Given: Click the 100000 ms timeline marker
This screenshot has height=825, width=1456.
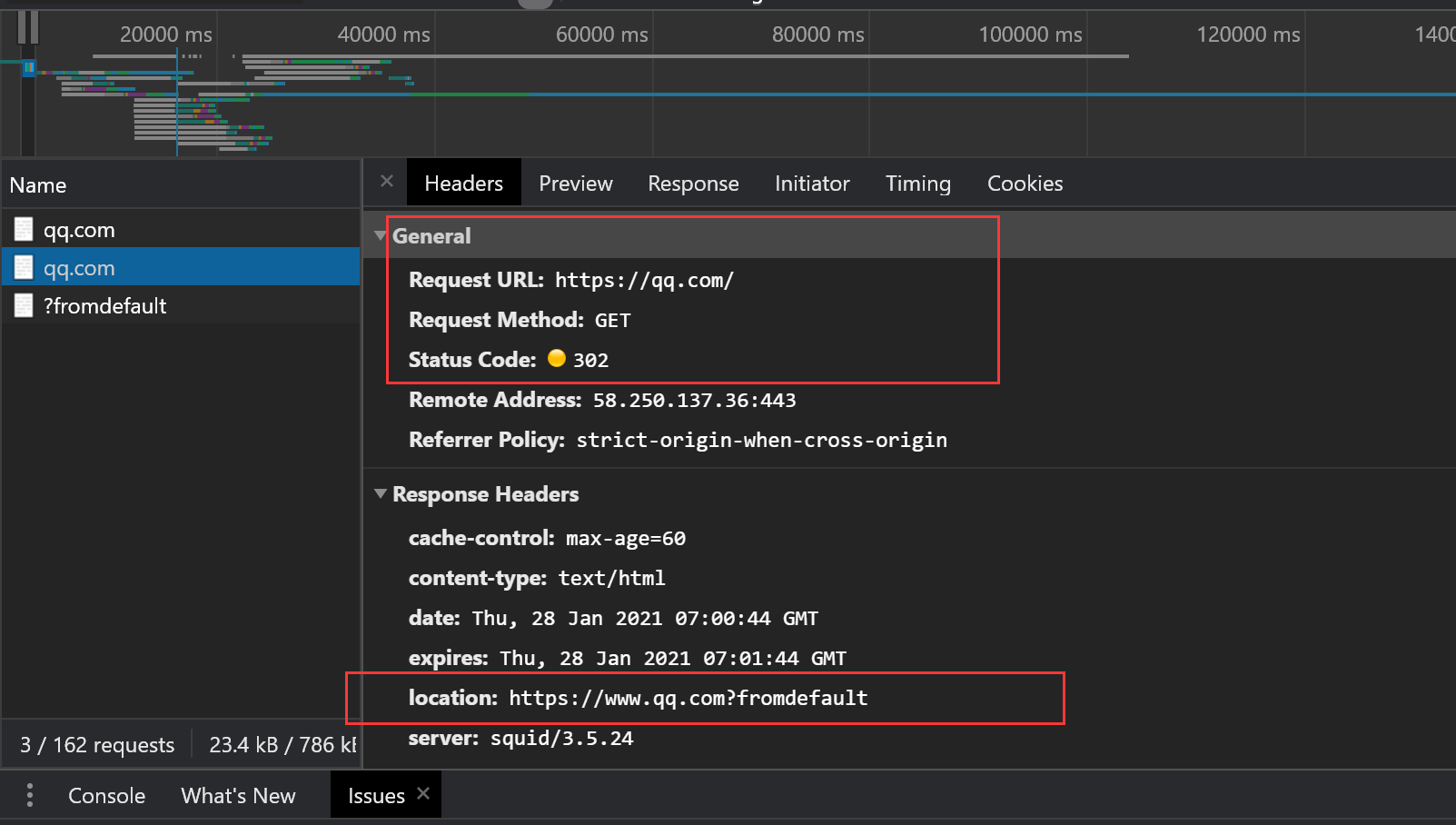Looking at the screenshot, I should coord(1030,35).
